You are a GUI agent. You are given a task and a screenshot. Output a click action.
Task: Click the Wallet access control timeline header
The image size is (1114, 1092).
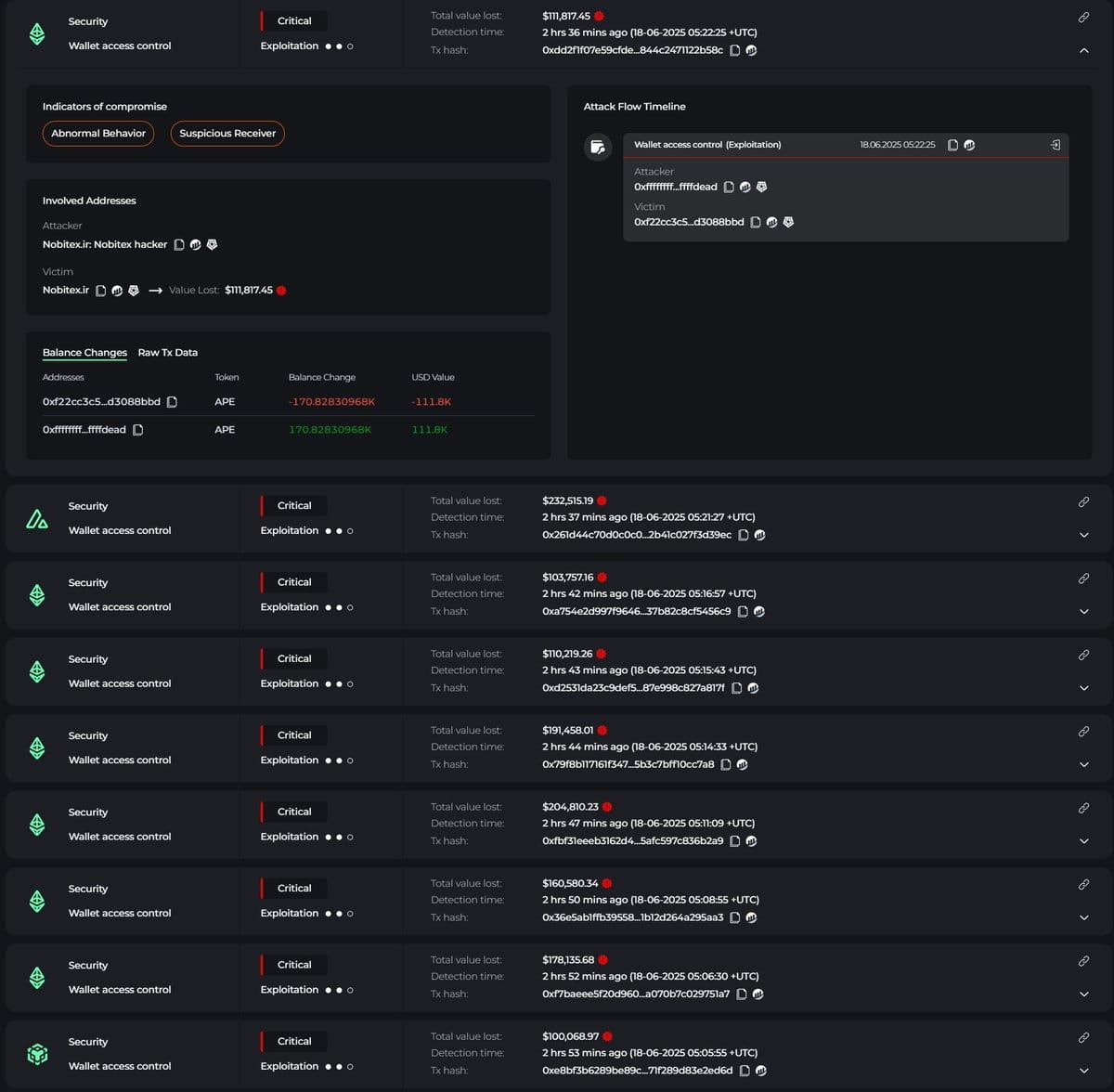706,145
